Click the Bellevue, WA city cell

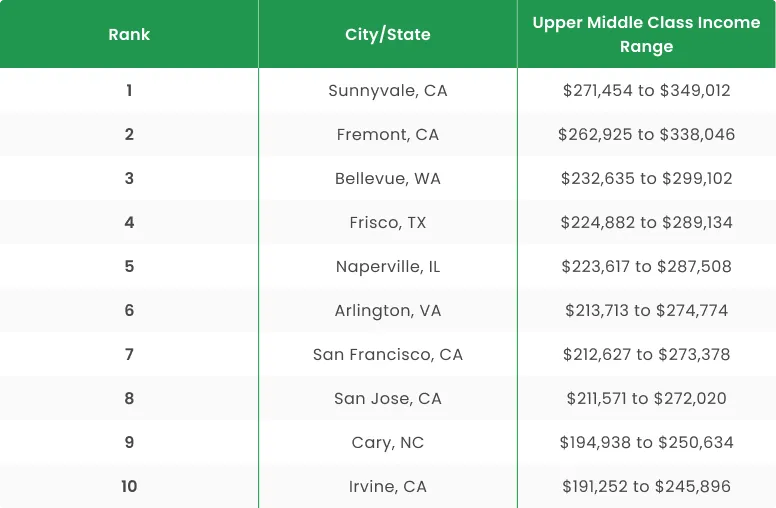[x=388, y=178]
